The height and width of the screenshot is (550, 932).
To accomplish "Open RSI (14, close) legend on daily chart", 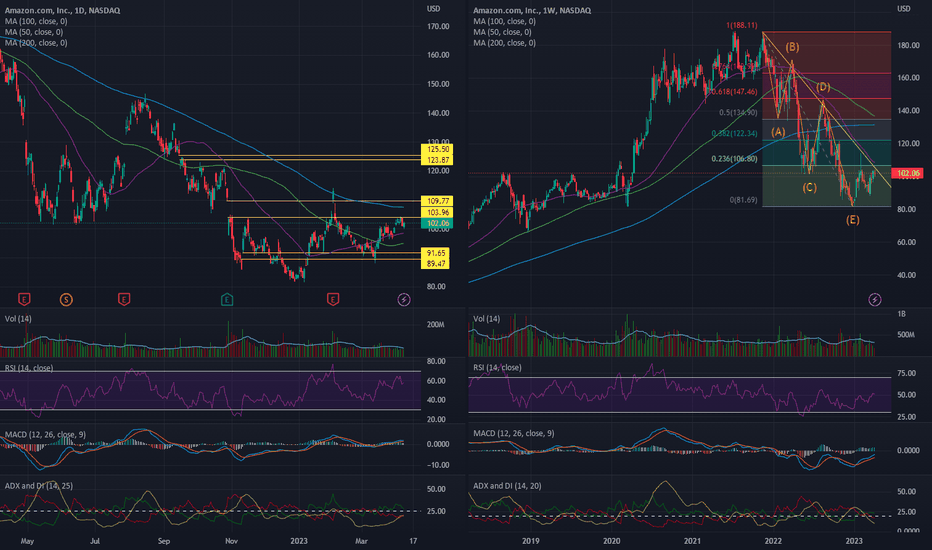I will tap(29, 368).
